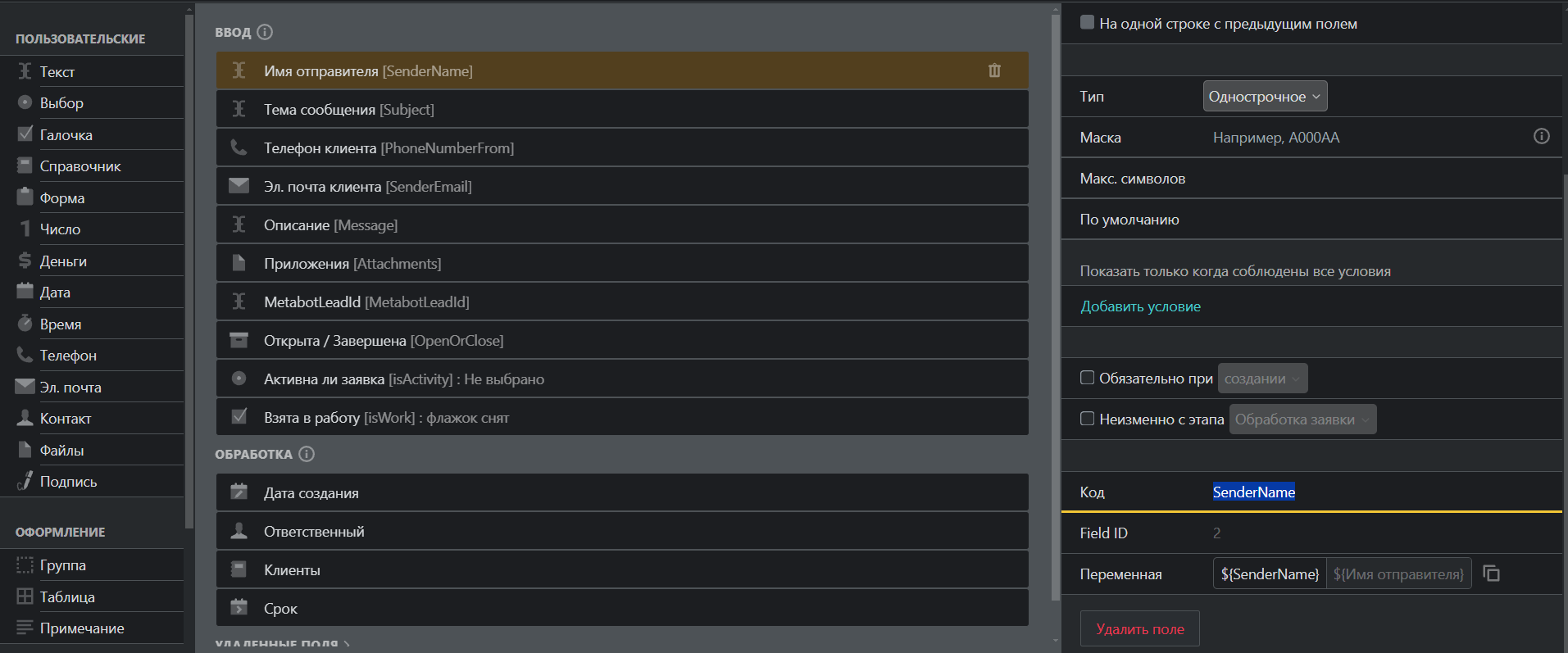Select the Описание [Message] field row
The height and width of the screenshot is (653, 1568).
pyautogui.click(x=622, y=224)
